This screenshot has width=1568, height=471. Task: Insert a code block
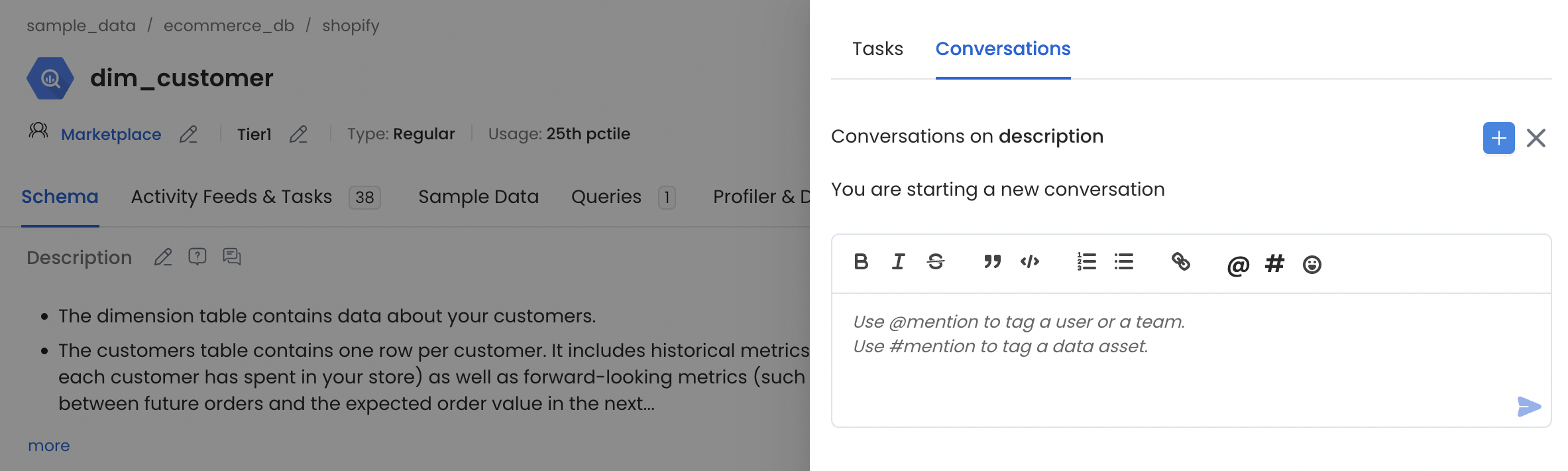pyautogui.click(x=1030, y=263)
